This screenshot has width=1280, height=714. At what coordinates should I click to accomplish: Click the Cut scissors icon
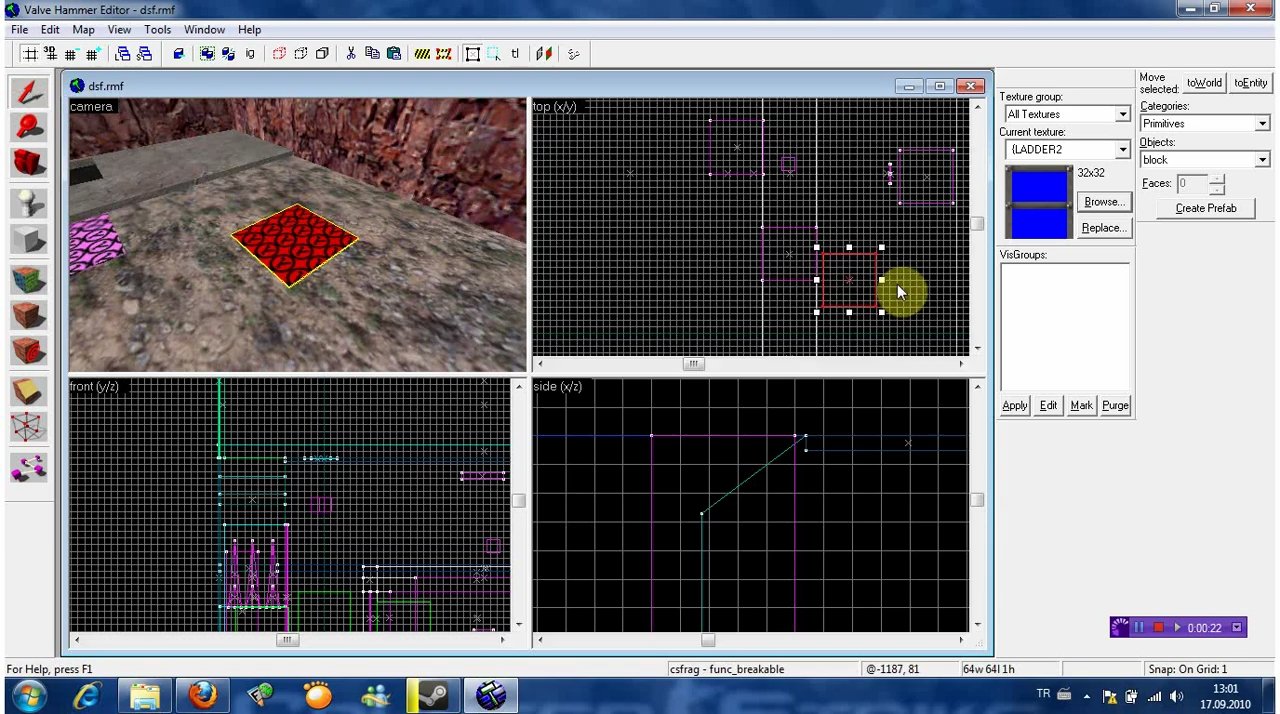(x=351, y=54)
